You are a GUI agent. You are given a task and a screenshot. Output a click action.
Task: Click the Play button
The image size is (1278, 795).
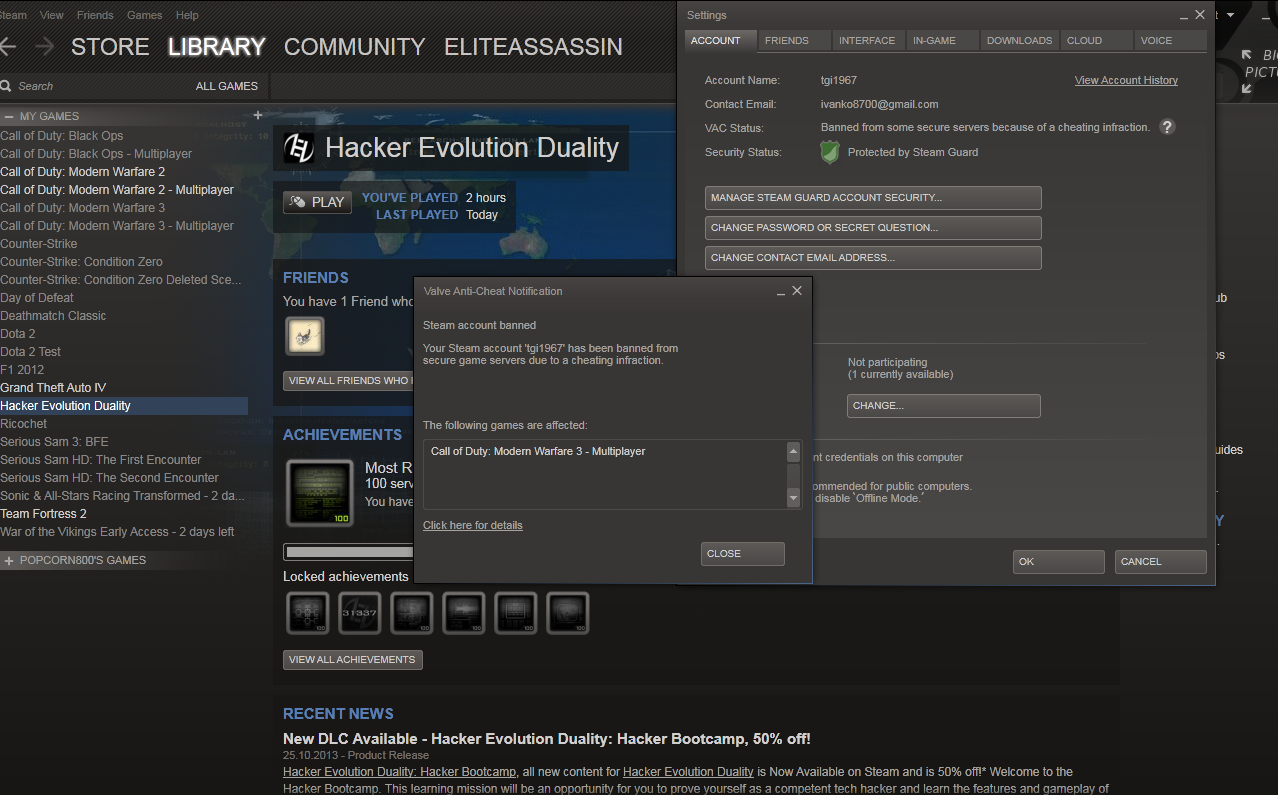pyautogui.click(x=317, y=202)
